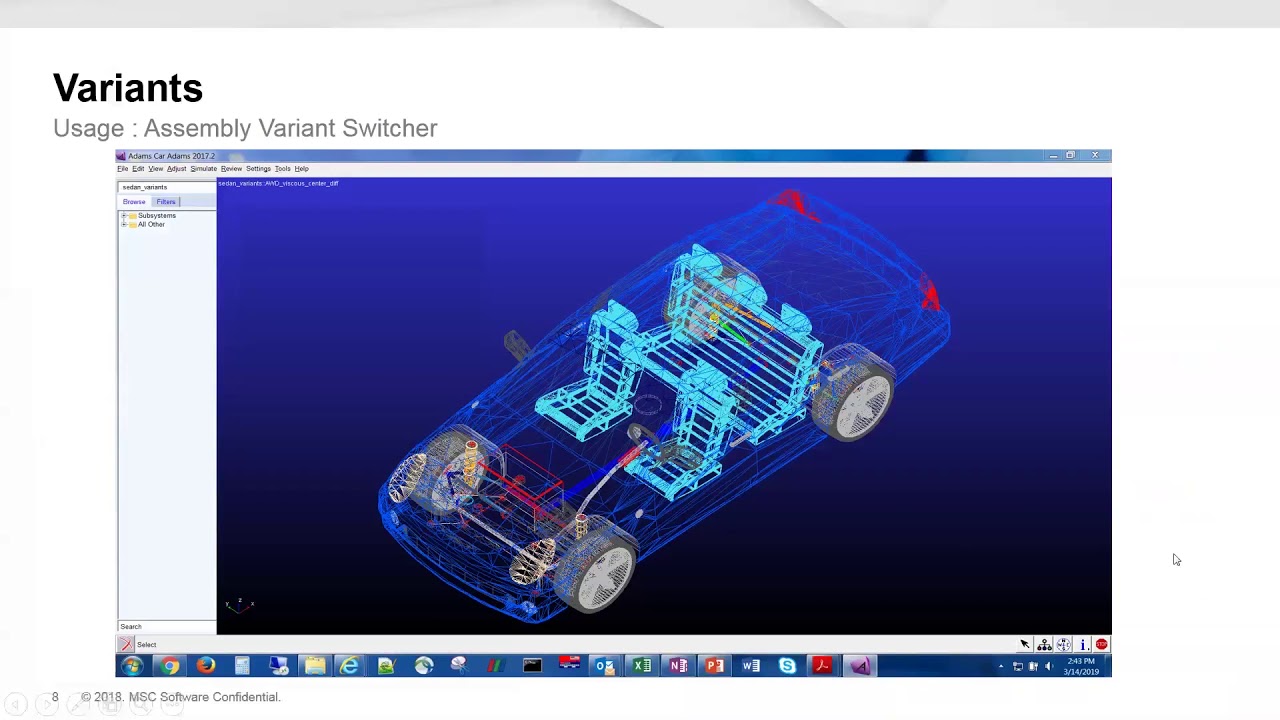Click the compass view-orientation icon

pos(1064,645)
